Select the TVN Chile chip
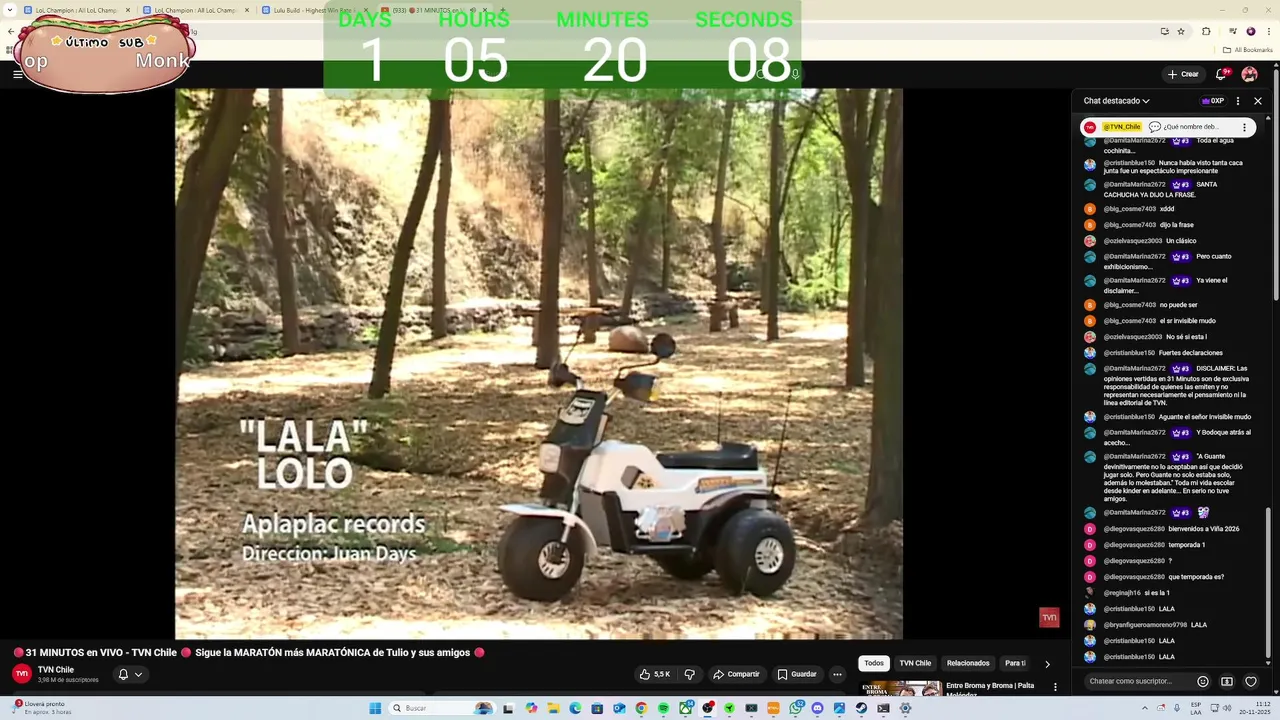The width and height of the screenshot is (1280, 720). pos(915,663)
